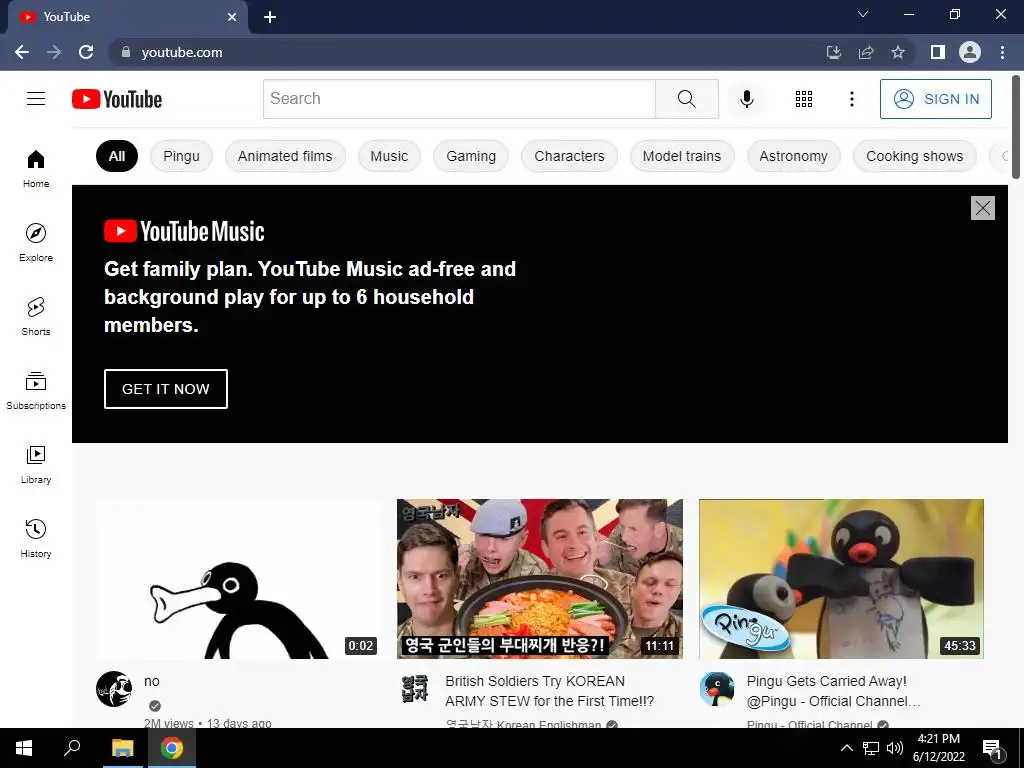Open Chrome profile avatar

tap(970, 52)
